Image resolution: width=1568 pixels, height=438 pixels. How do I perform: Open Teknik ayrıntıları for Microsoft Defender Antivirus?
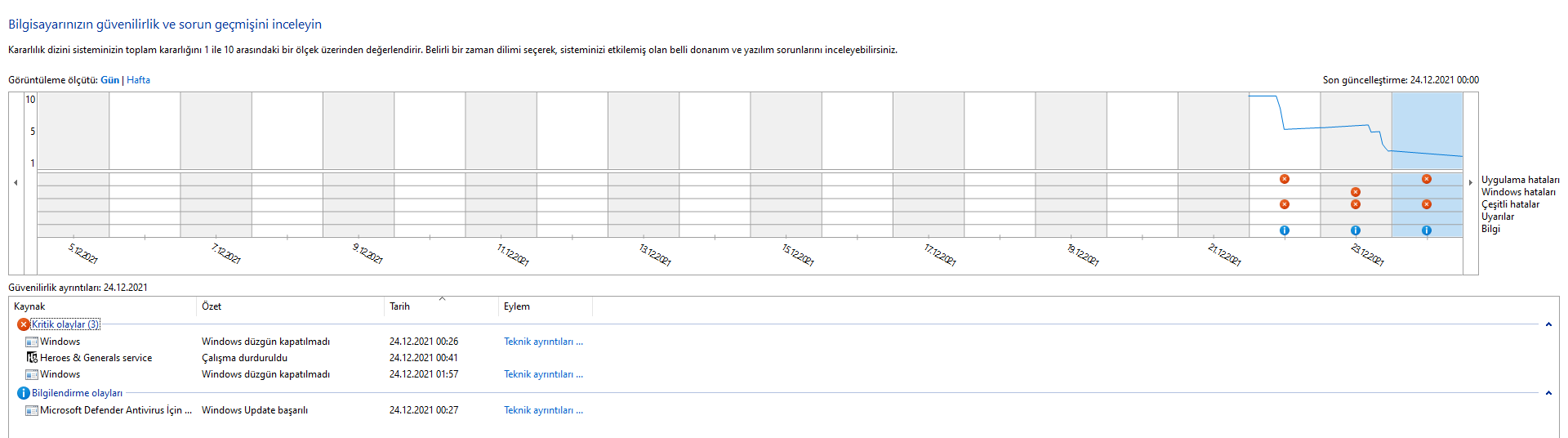543,410
